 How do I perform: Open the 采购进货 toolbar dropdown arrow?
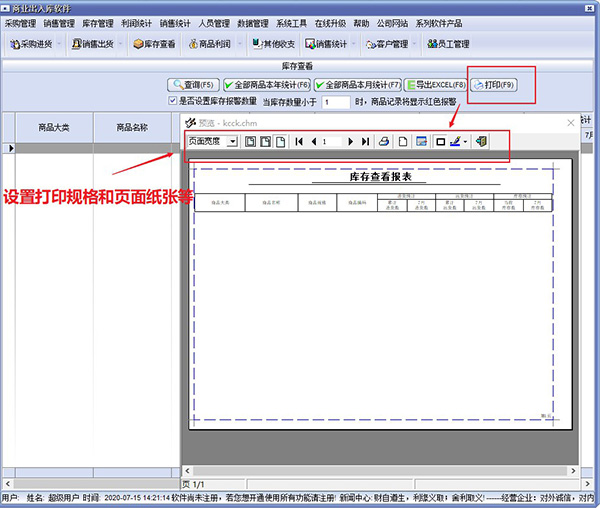click(x=59, y=44)
